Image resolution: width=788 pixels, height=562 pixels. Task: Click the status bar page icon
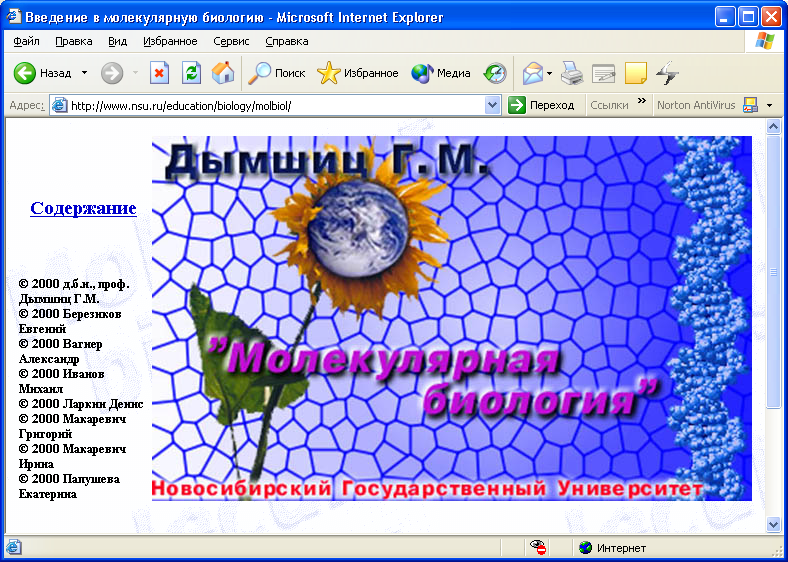pyautogui.click(x=14, y=547)
